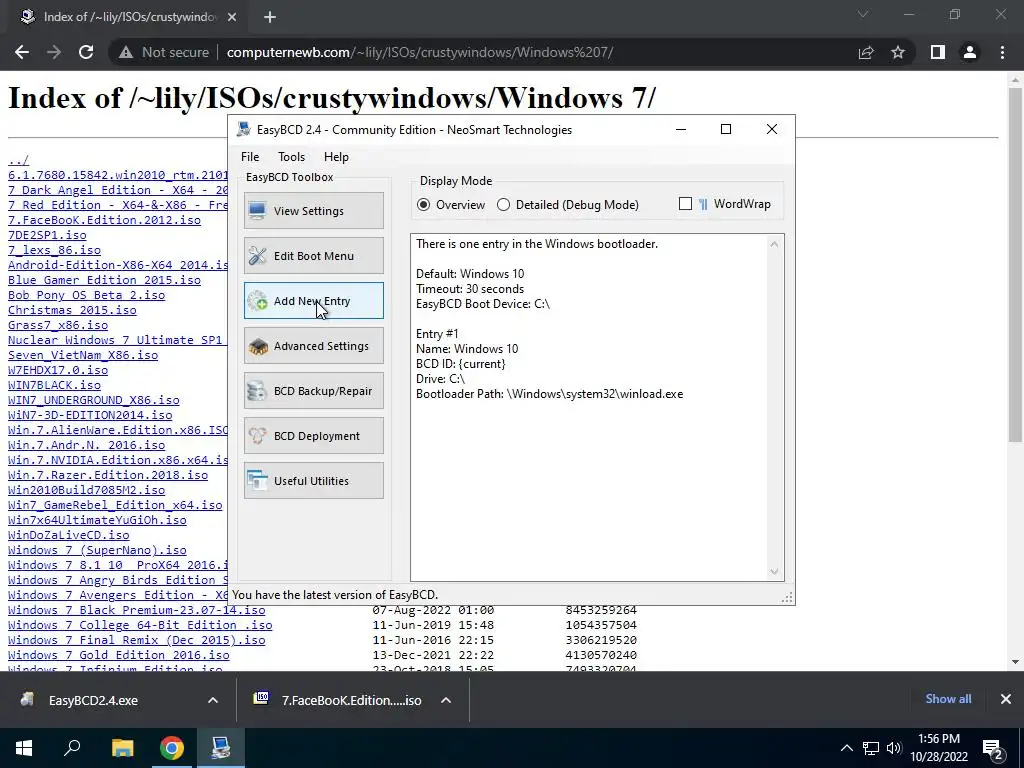This screenshot has width=1024, height=768.
Task: Open Advanced Settings in EasyBCD
Action: tap(313, 345)
